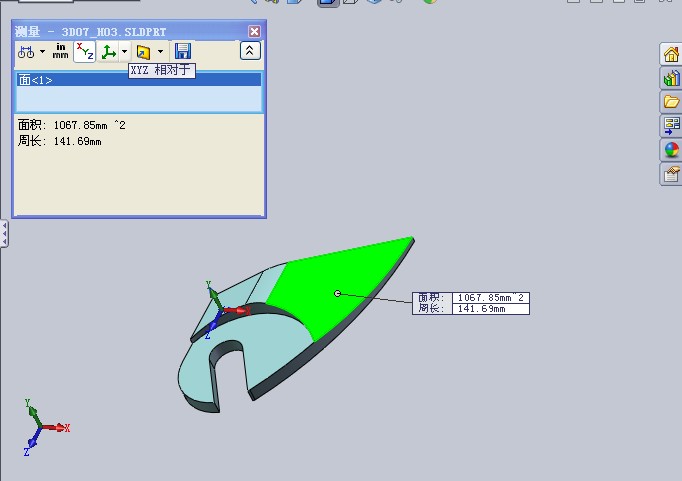682x481 pixels.
Task: Open the Appearances color ball tab
Action: pyautogui.click(x=671, y=150)
